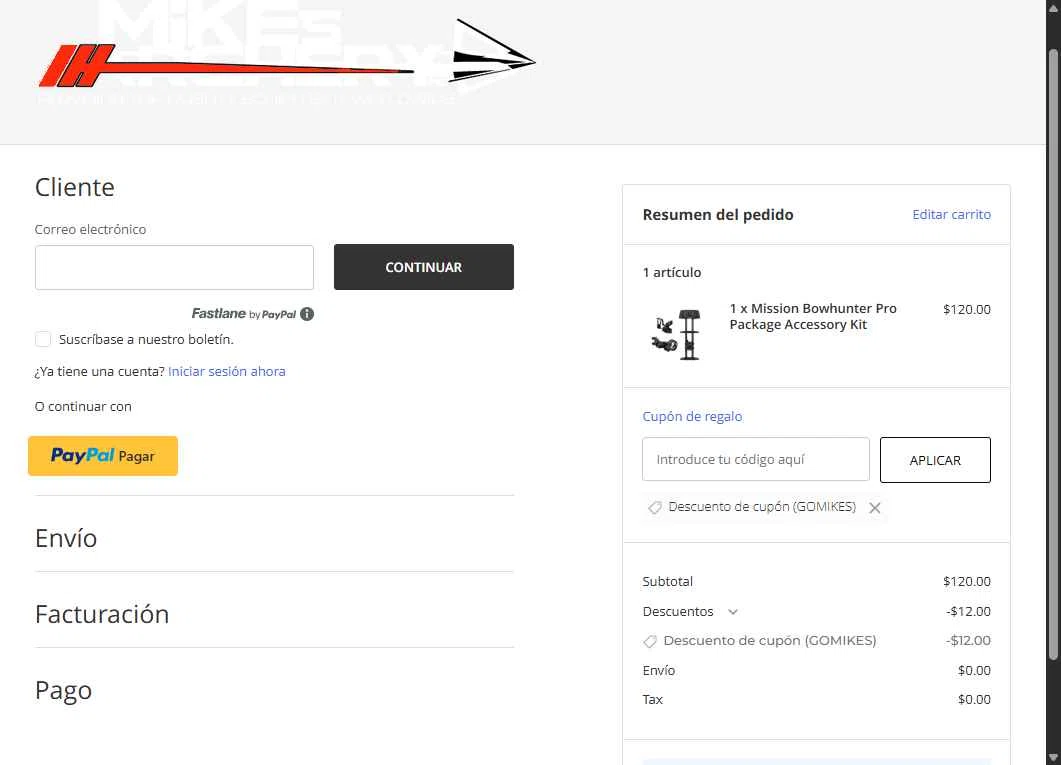Expand the Descuentos chevron
Viewport: 1061px width, 765px height.
click(732, 611)
